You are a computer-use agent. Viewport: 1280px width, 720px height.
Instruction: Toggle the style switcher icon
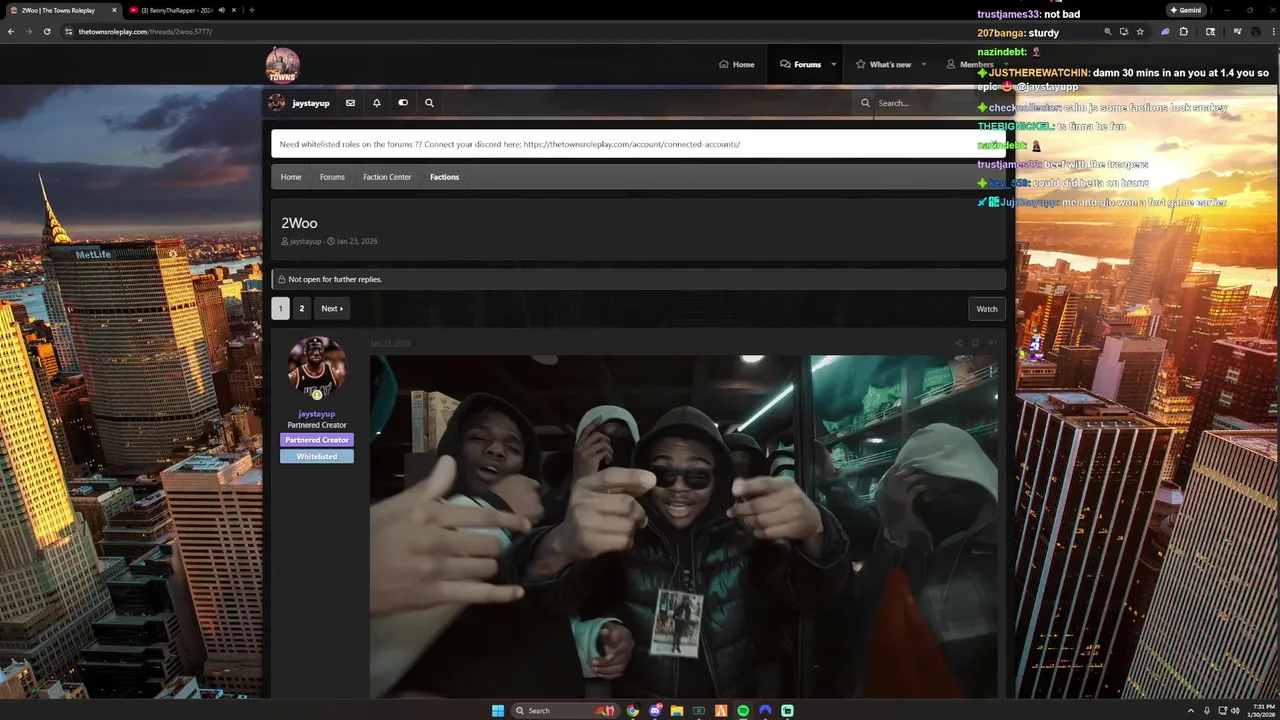(403, 103)
